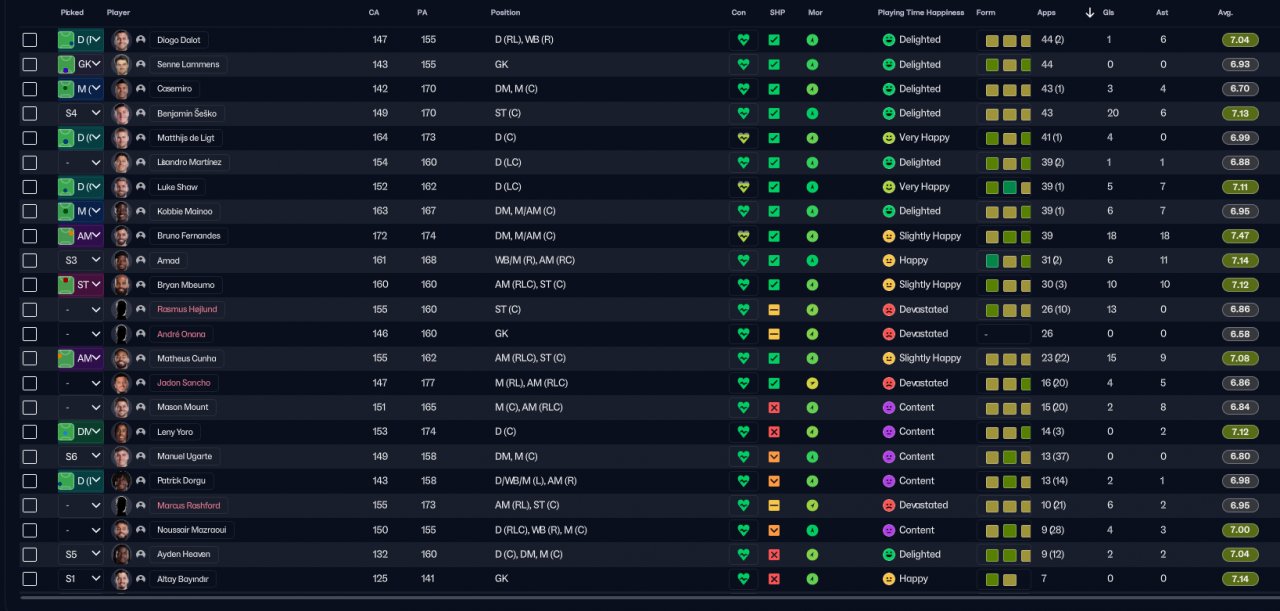Click the Devastated face icon for André Onana
The height and width of the screenshot is (611, 1280).
pos(888,334)
